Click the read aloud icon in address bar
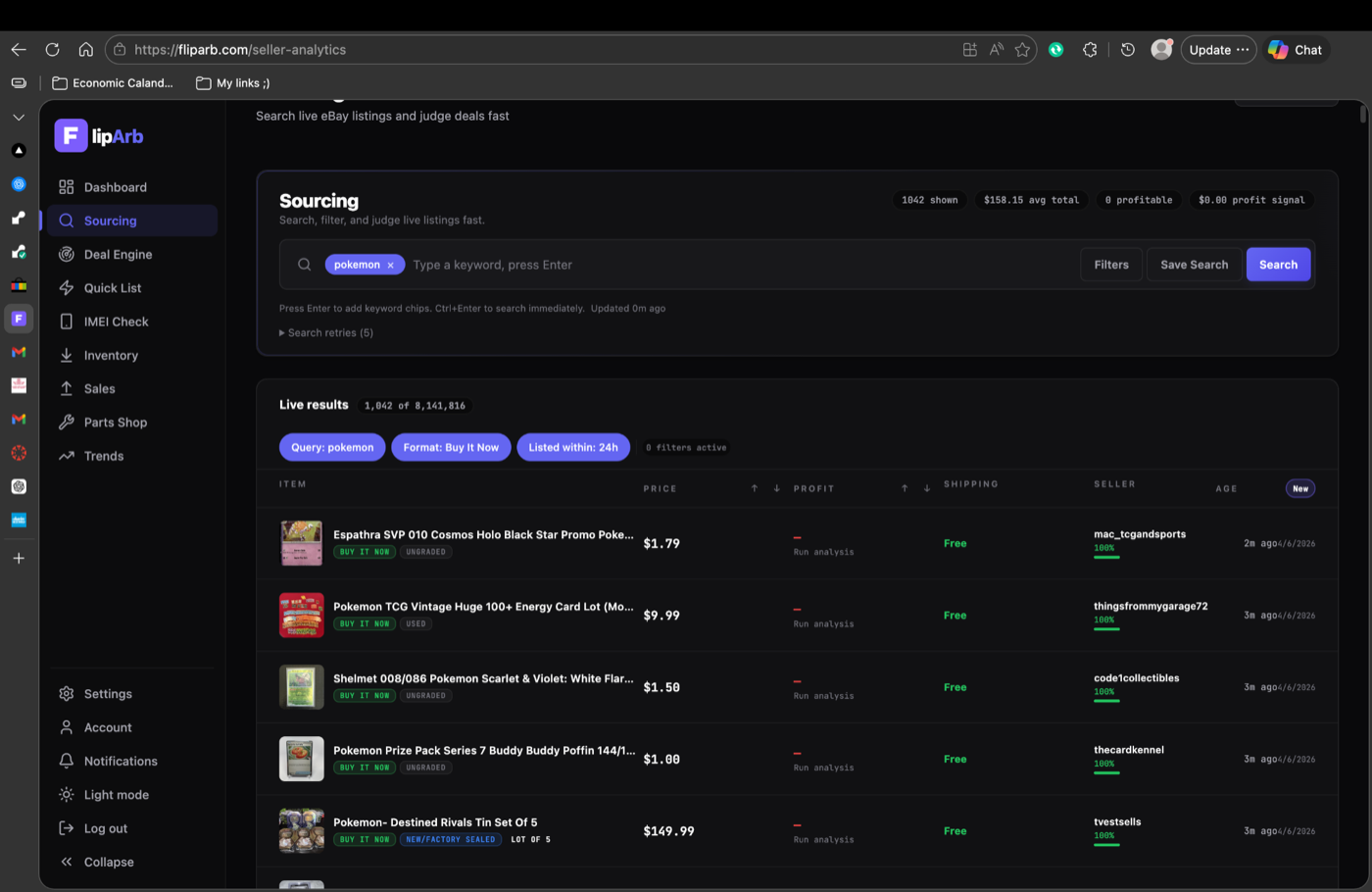Image resolution: width=1372 pixels, height=892 pixels. click(996, 50)
